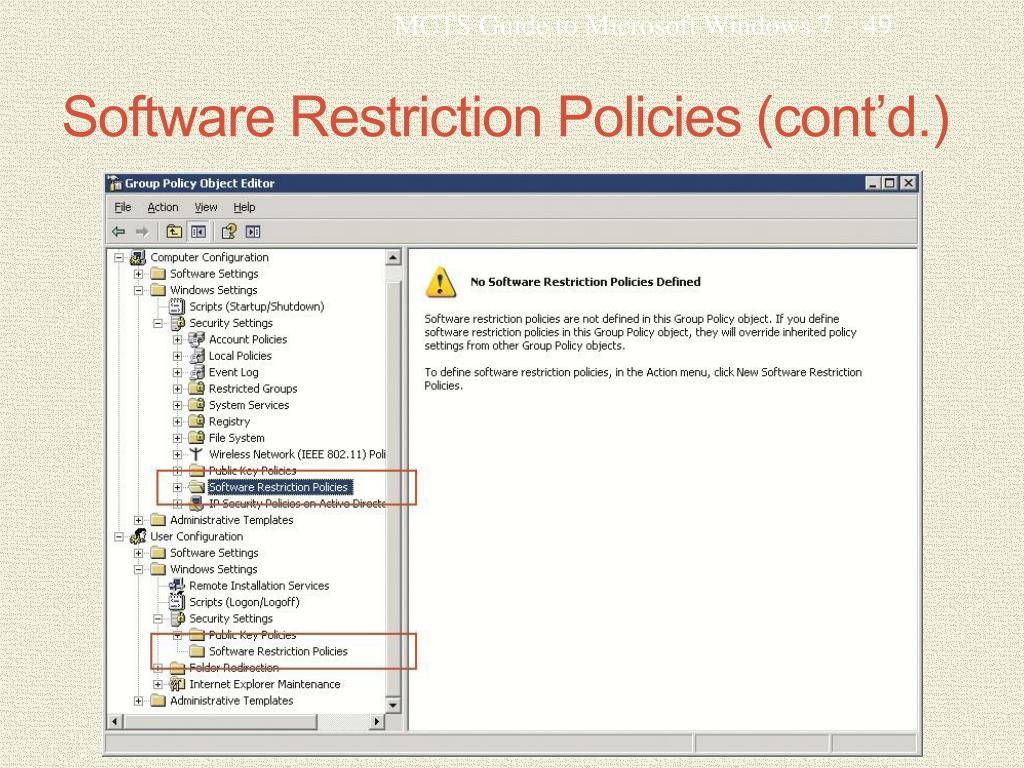Click the Restricted Groups folder icon
1024x768 pixels.
click(197, 389)
